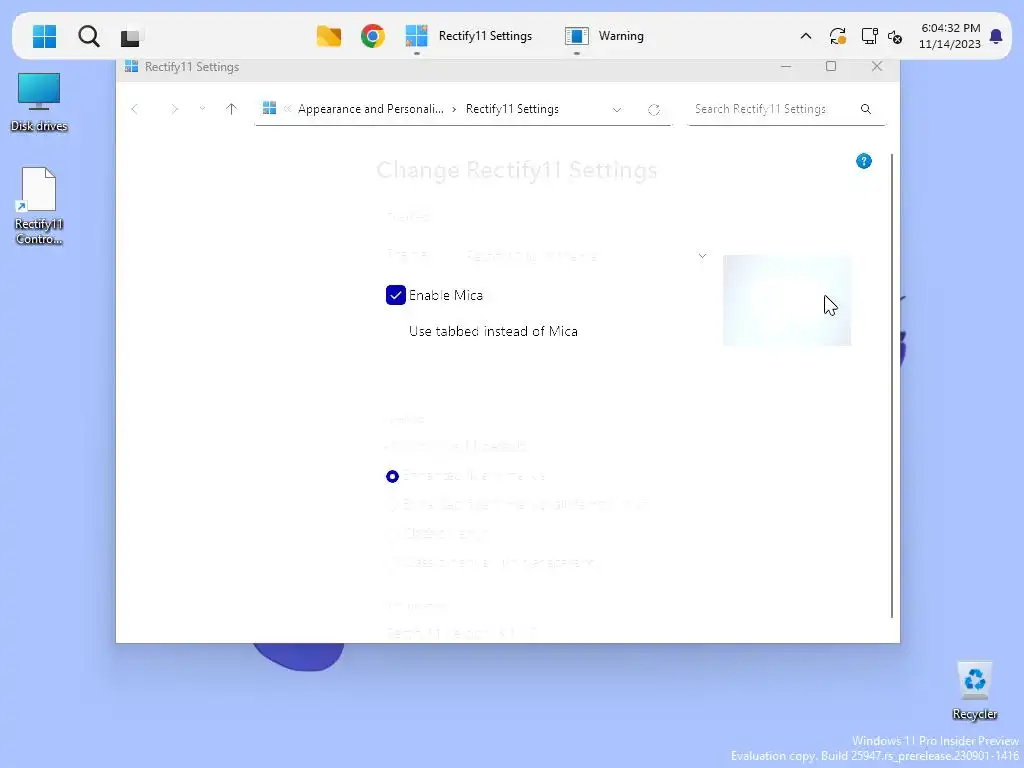Screen dimensions: 1024x768
Task: Expand the breadcrumb arrow after Appearance and Personali...
Action: (x=454, y=109)
